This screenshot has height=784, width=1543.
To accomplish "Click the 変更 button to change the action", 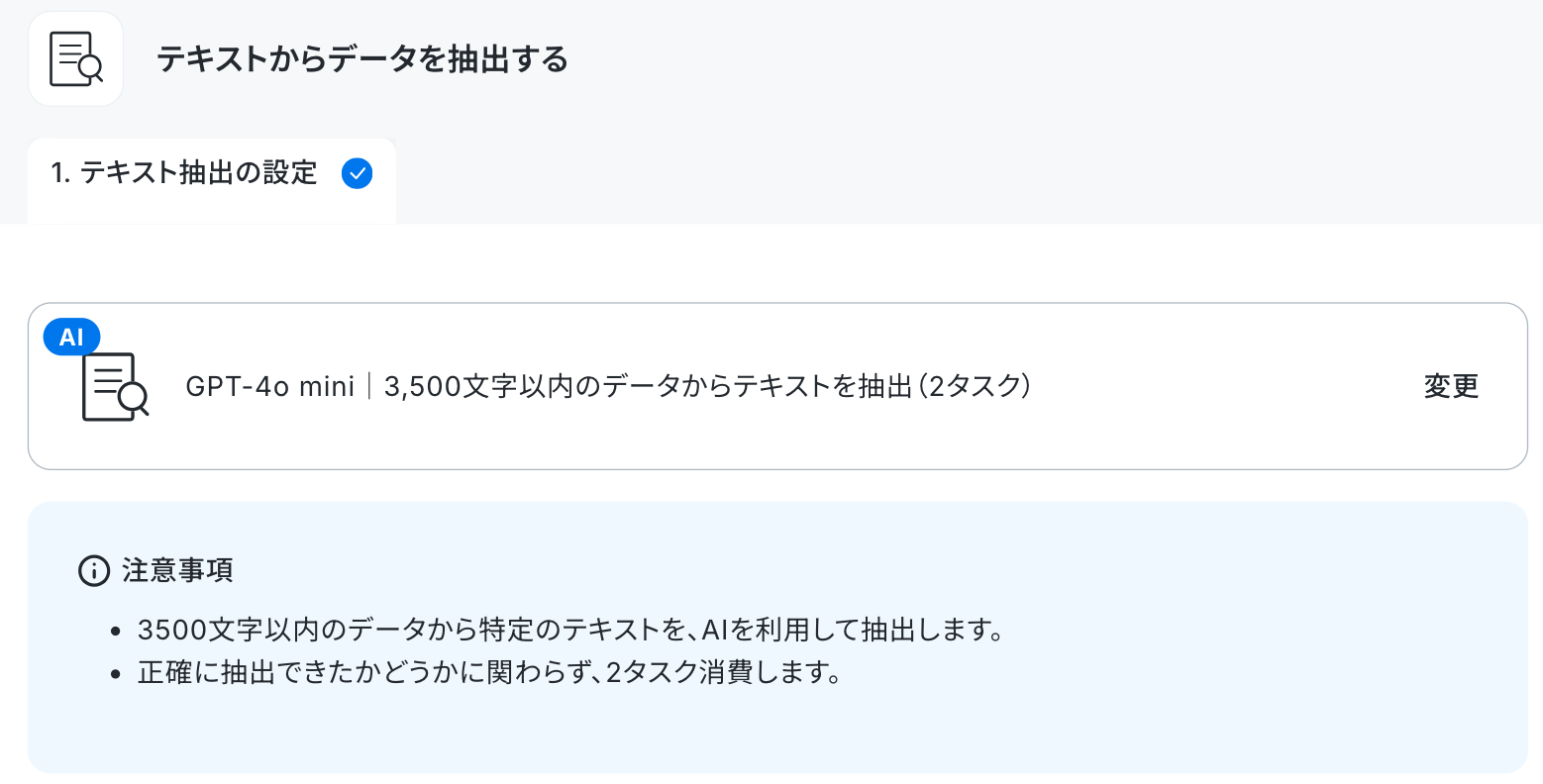I will coord(1451,386).
